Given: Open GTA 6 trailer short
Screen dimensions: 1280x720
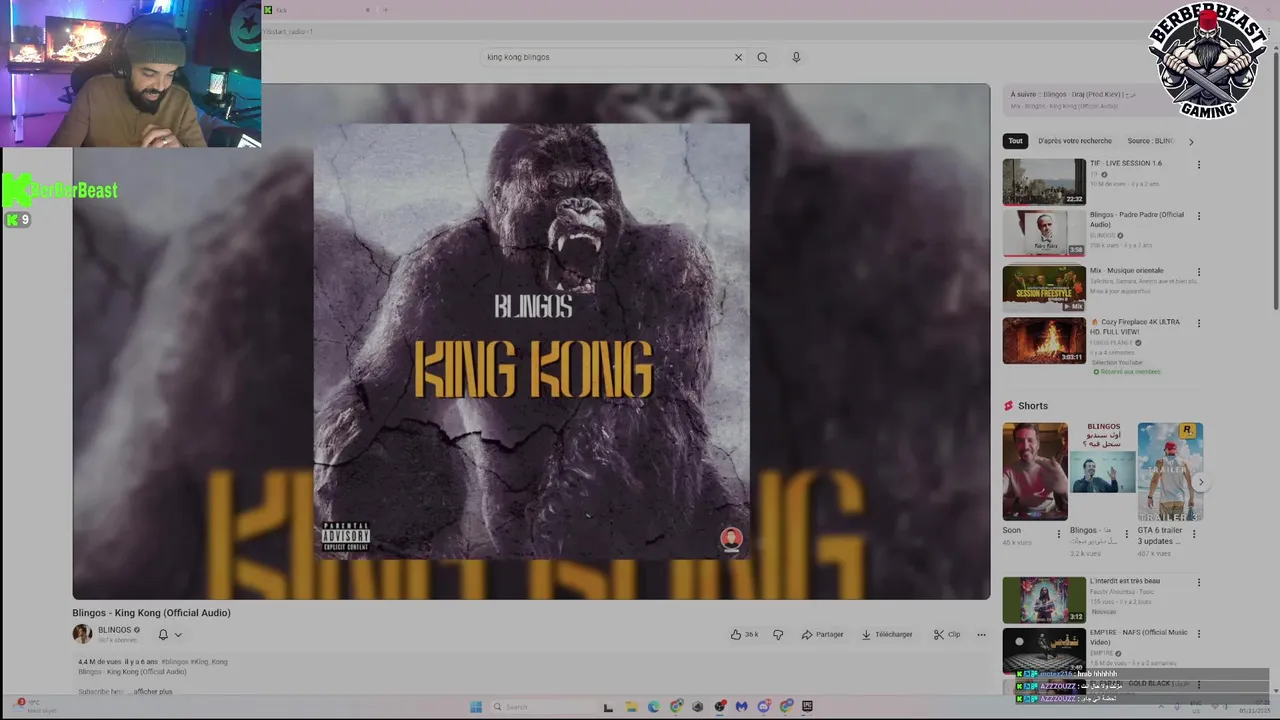Looking at the screenshot, I should 1170,471.
